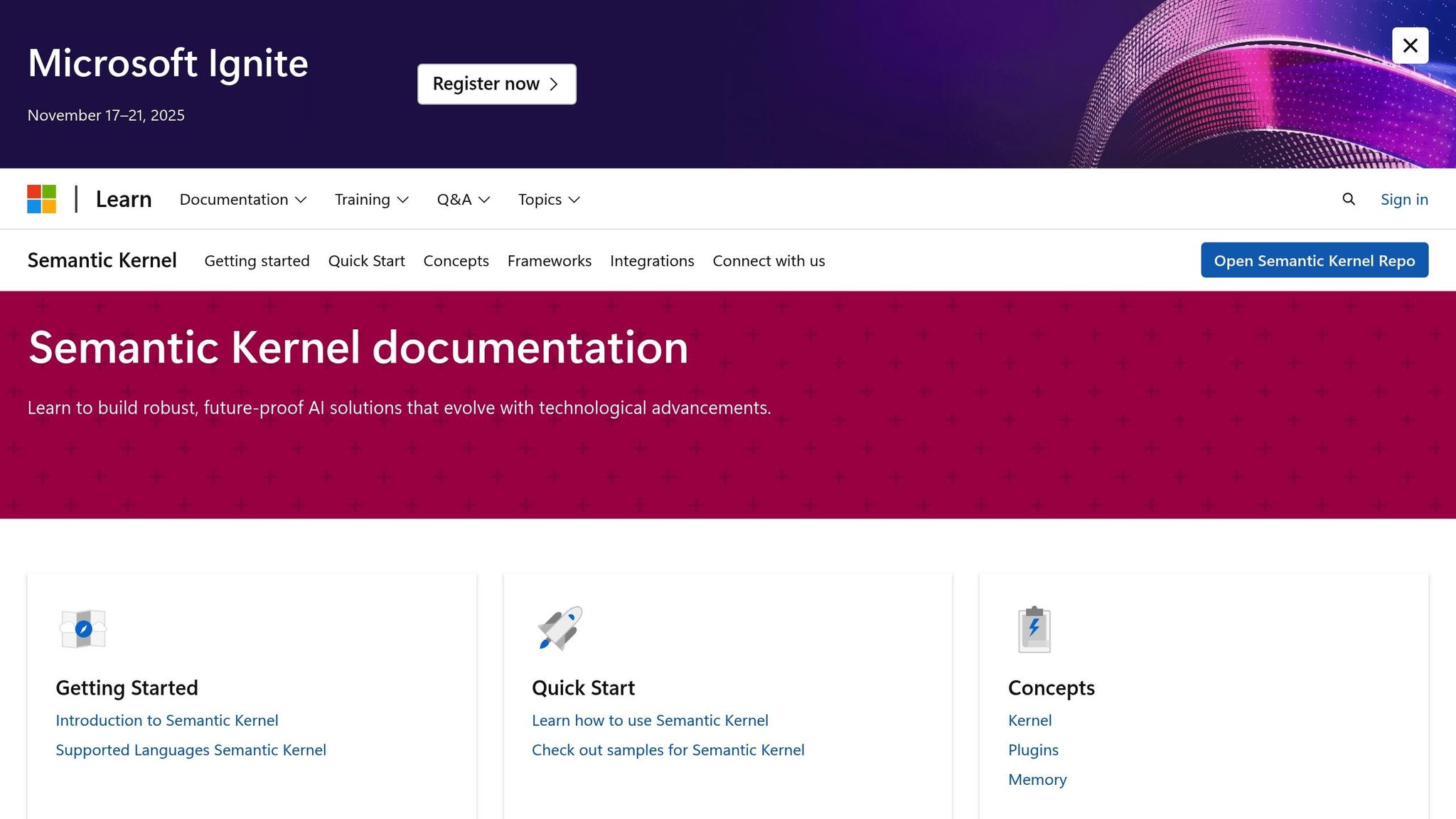The height and width of the screenshot is (819, 1456).
Task: Open Connect with us menu item
Action: 769,261
